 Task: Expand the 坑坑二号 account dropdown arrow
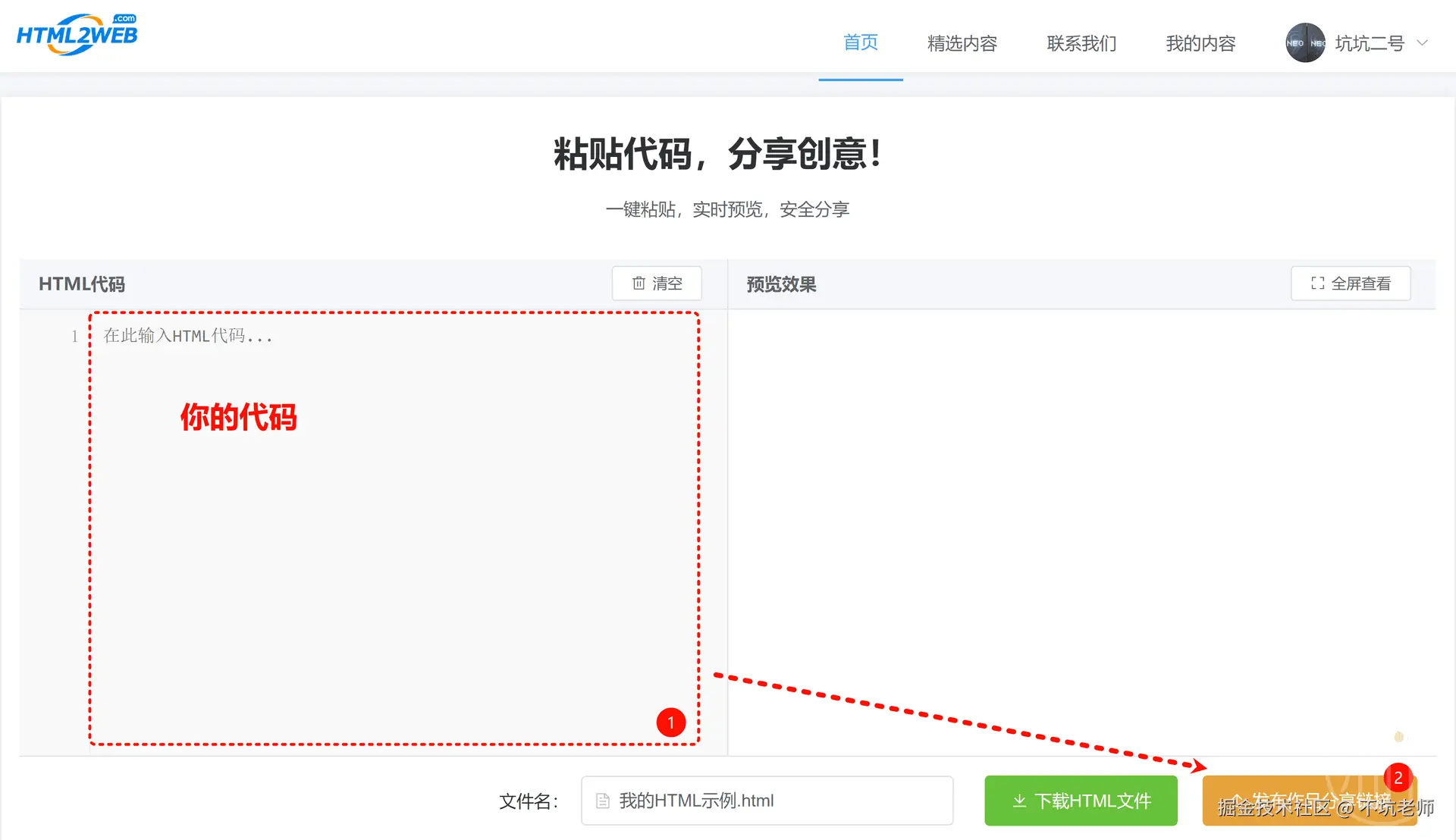coord(1423,43)
